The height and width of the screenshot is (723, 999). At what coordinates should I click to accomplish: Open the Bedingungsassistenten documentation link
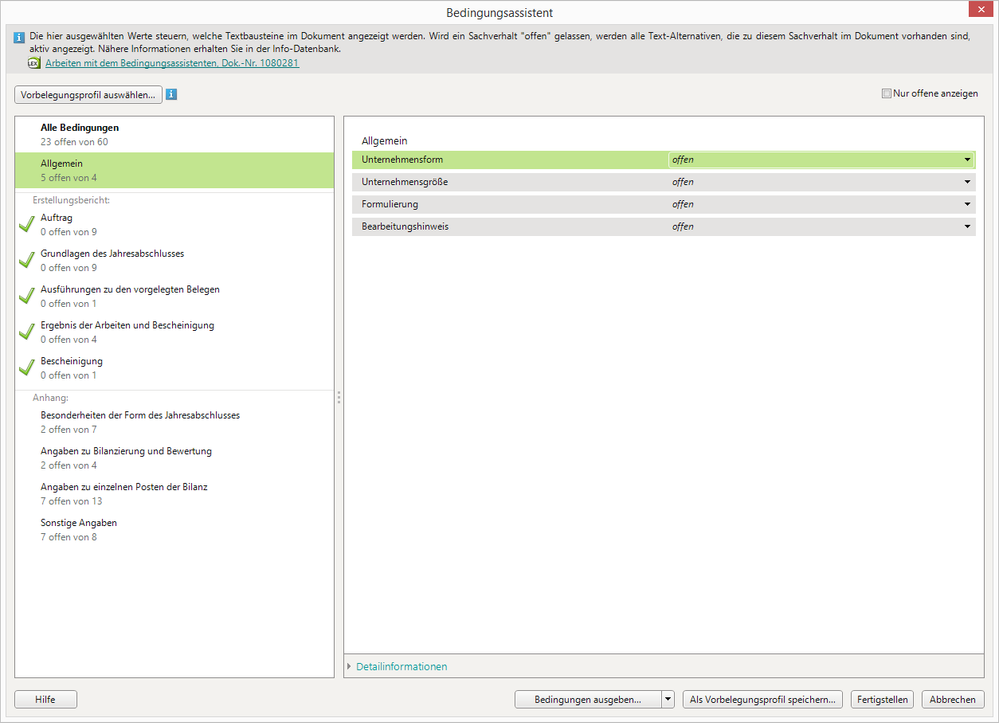[171, 63]
